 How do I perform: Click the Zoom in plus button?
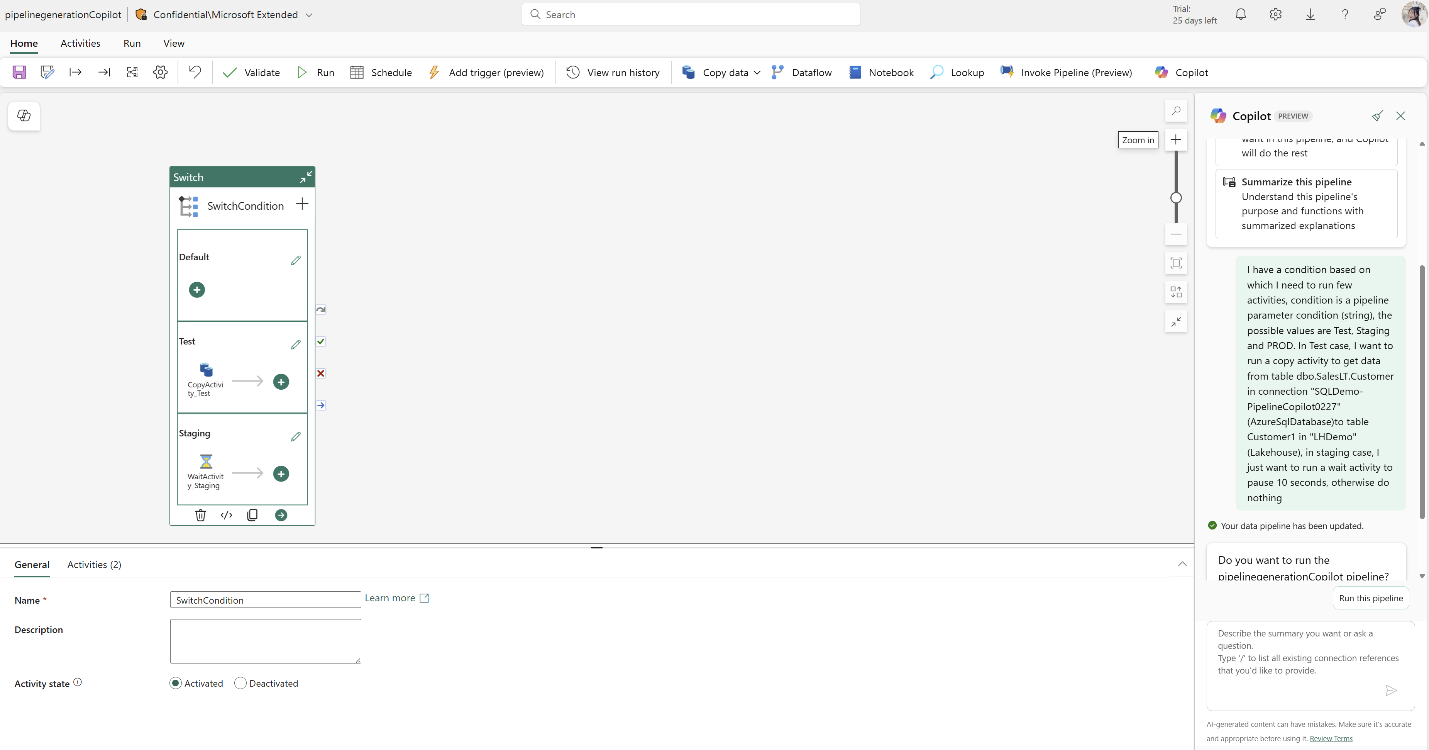coord(1176,140)
